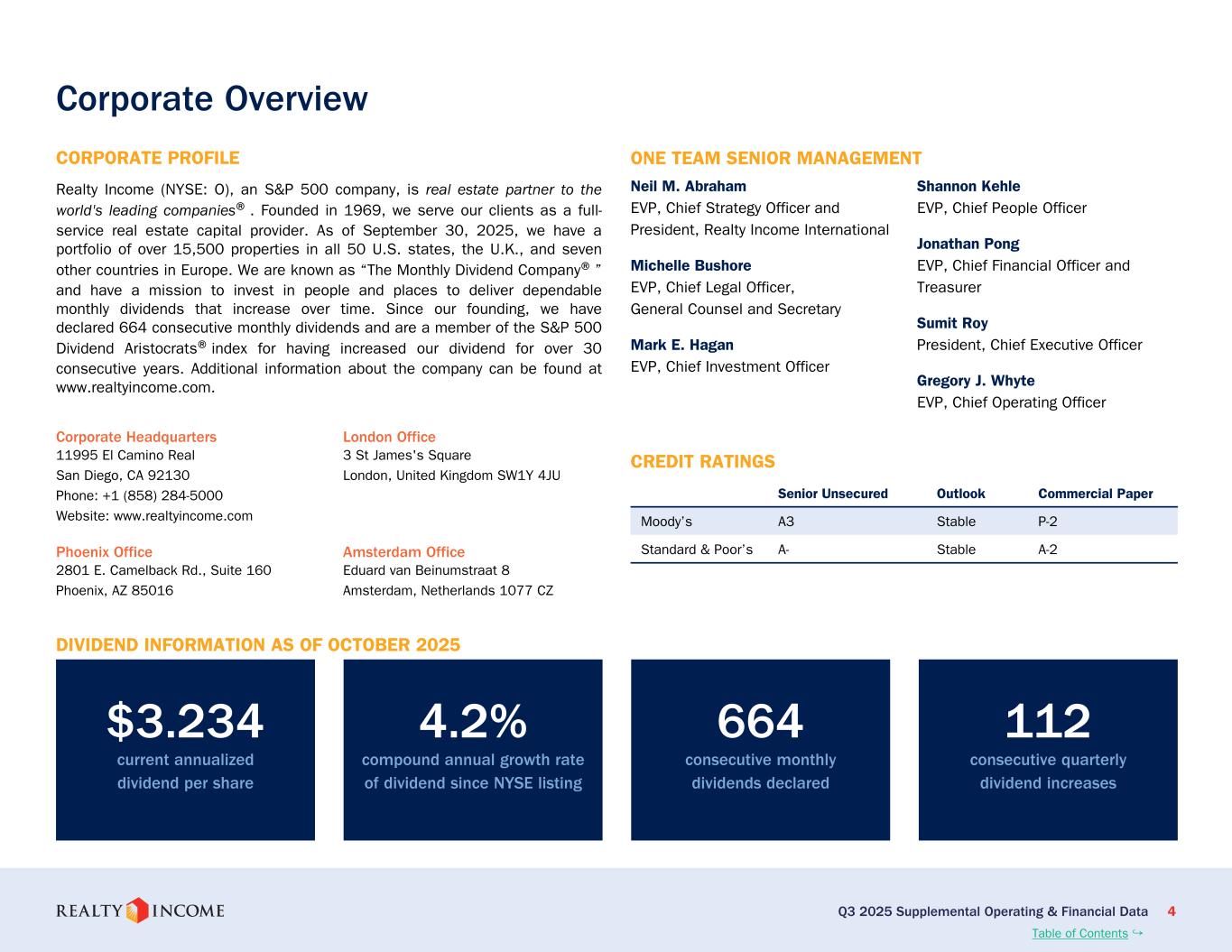Click the Moody's row in credit ratings

click(x=903, y=522)
